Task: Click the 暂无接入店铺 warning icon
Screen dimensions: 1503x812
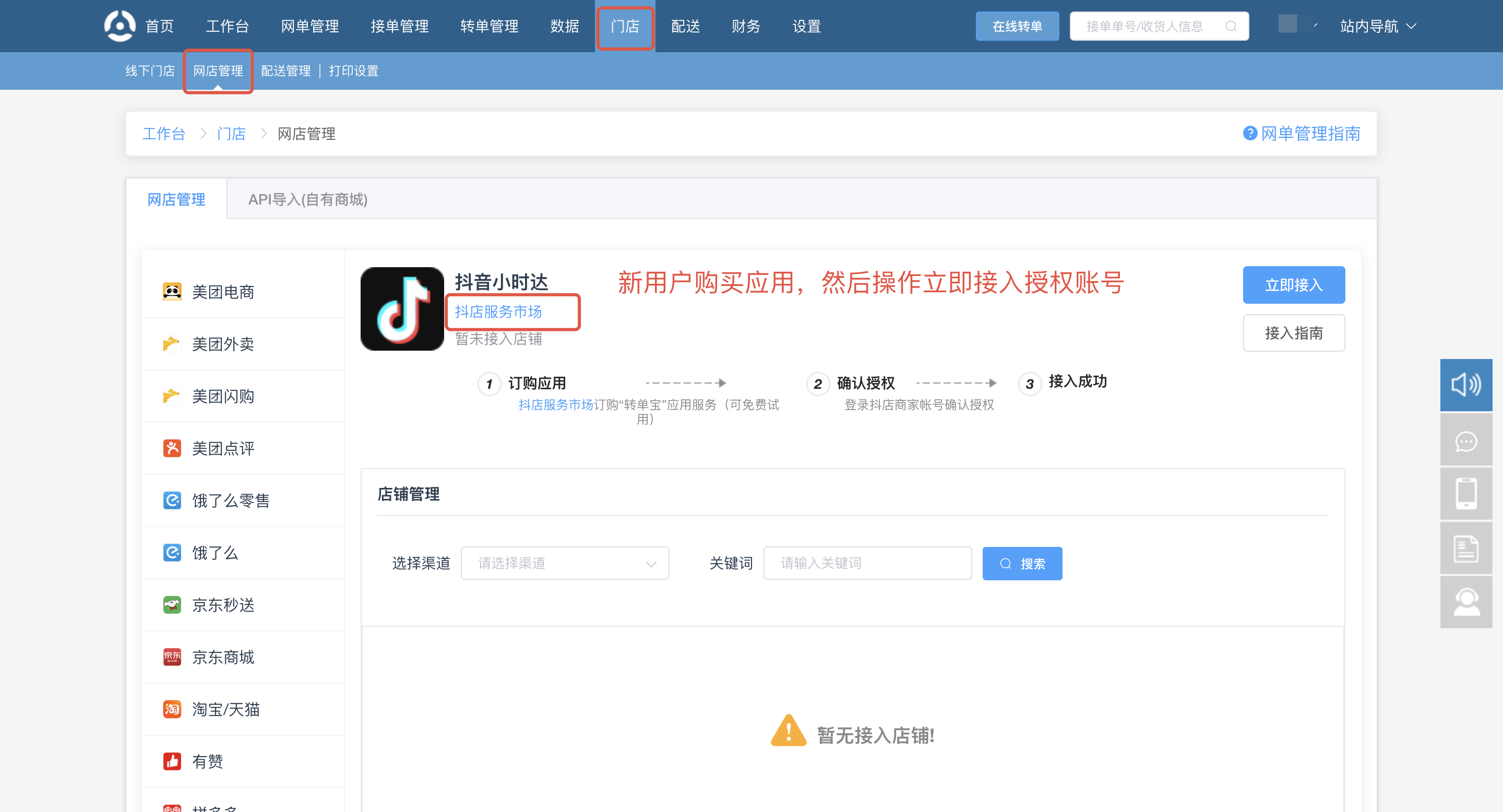Action: point(788,731)
